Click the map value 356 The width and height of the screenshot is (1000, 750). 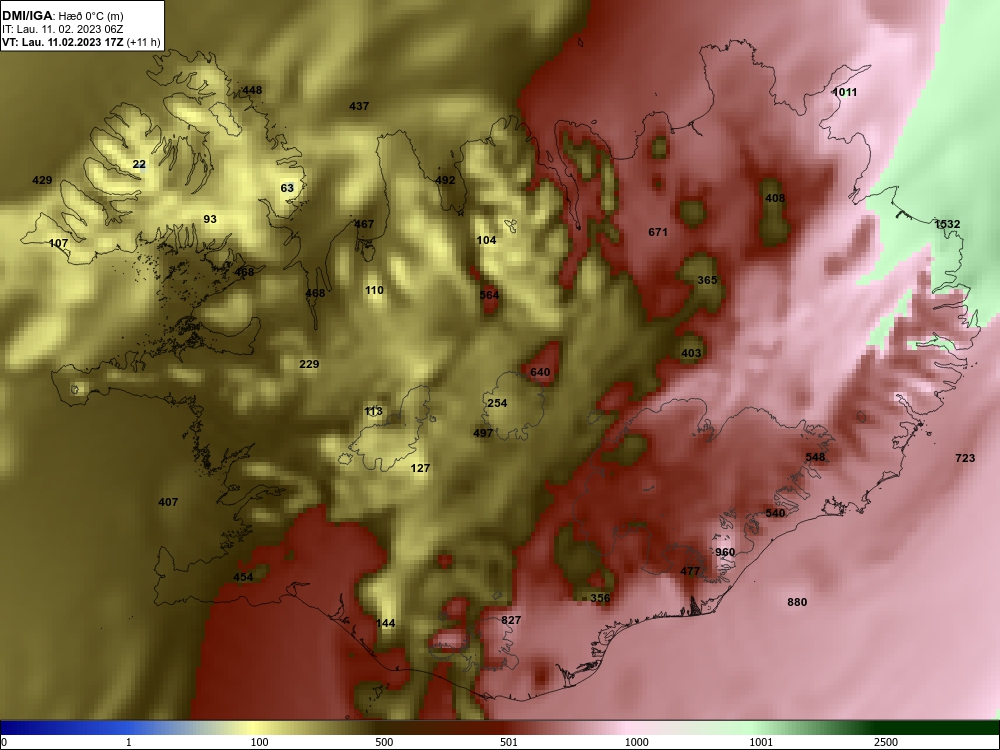[600, 598]
